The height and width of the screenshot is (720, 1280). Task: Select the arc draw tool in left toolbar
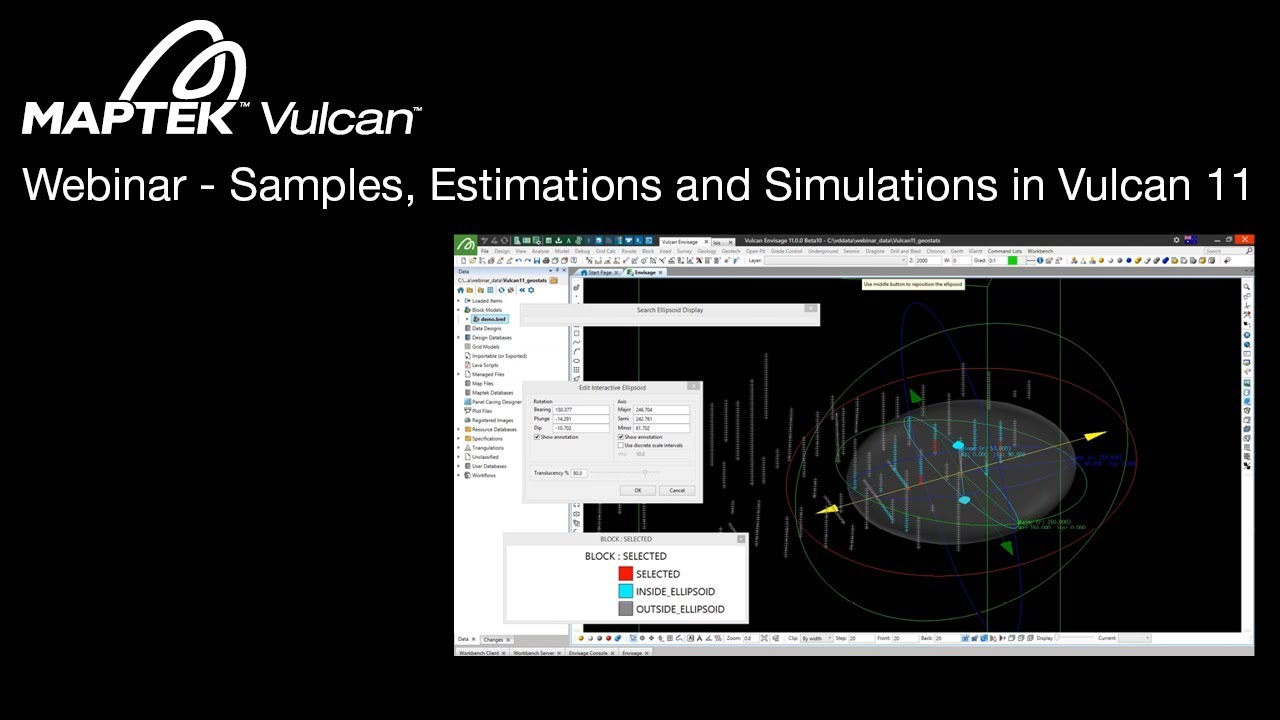tap(576, 351)
